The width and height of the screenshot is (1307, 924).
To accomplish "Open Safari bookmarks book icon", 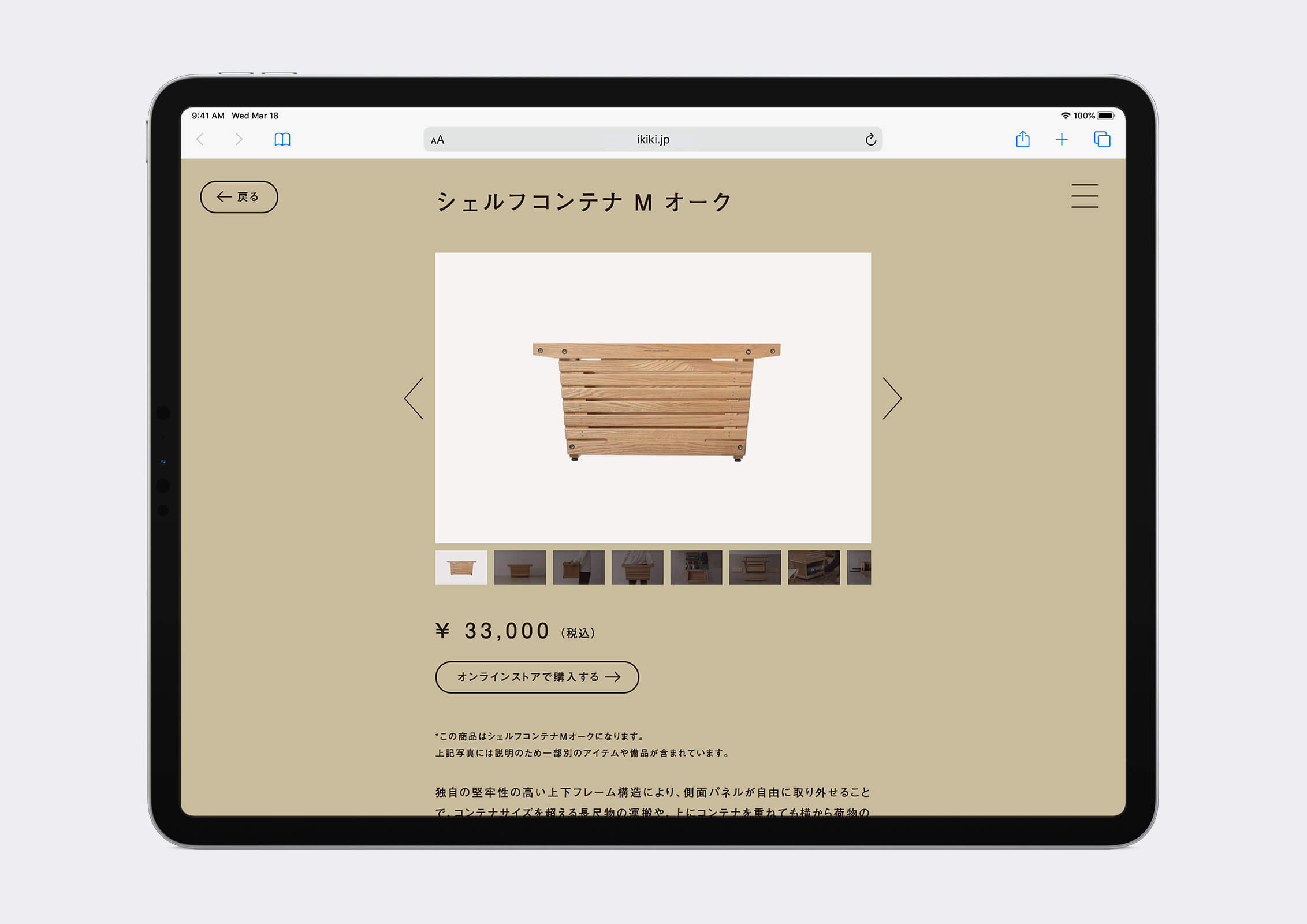I will pos(282,139).
